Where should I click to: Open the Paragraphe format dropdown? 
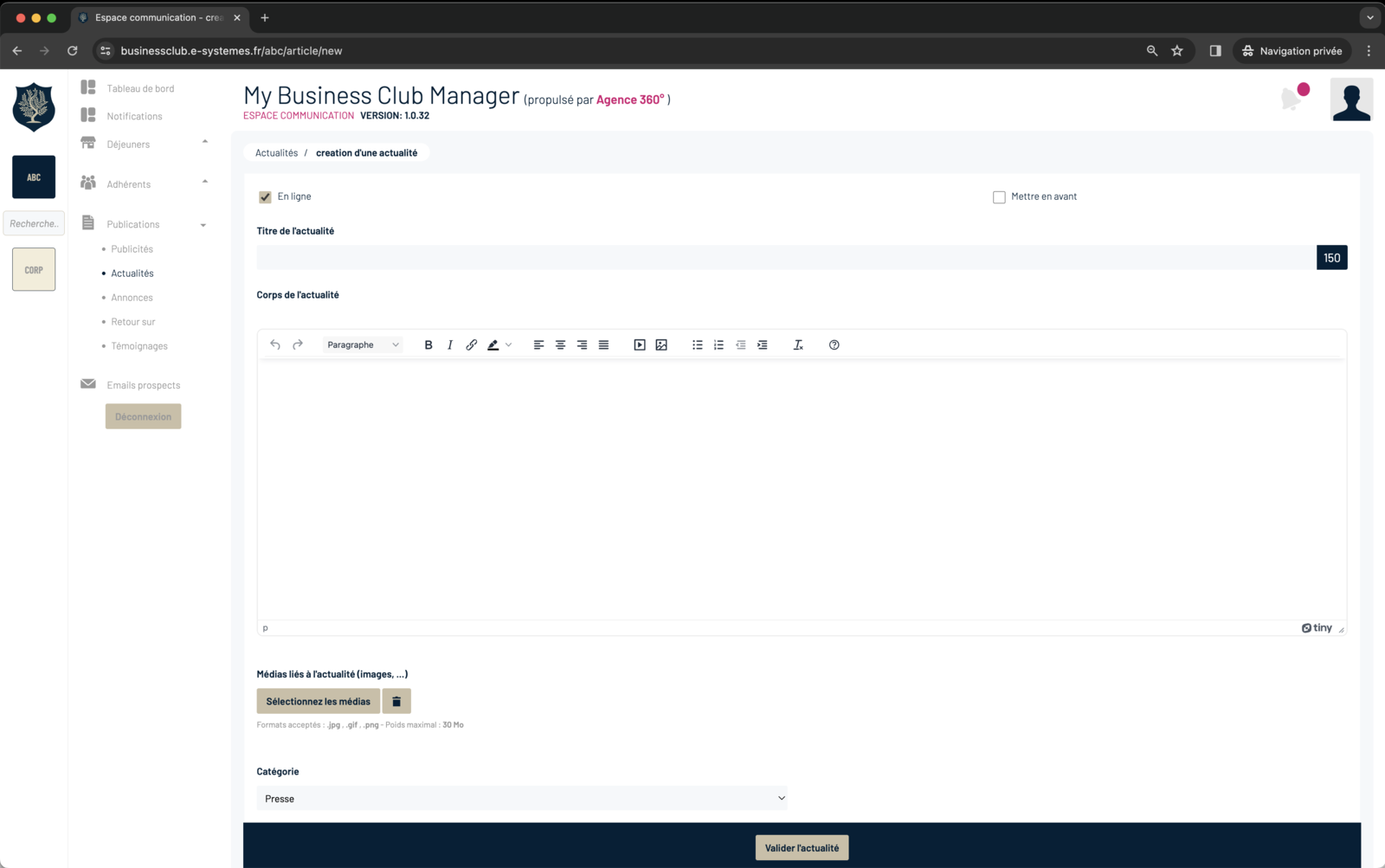pyautogui.click(x=363, y=344)
